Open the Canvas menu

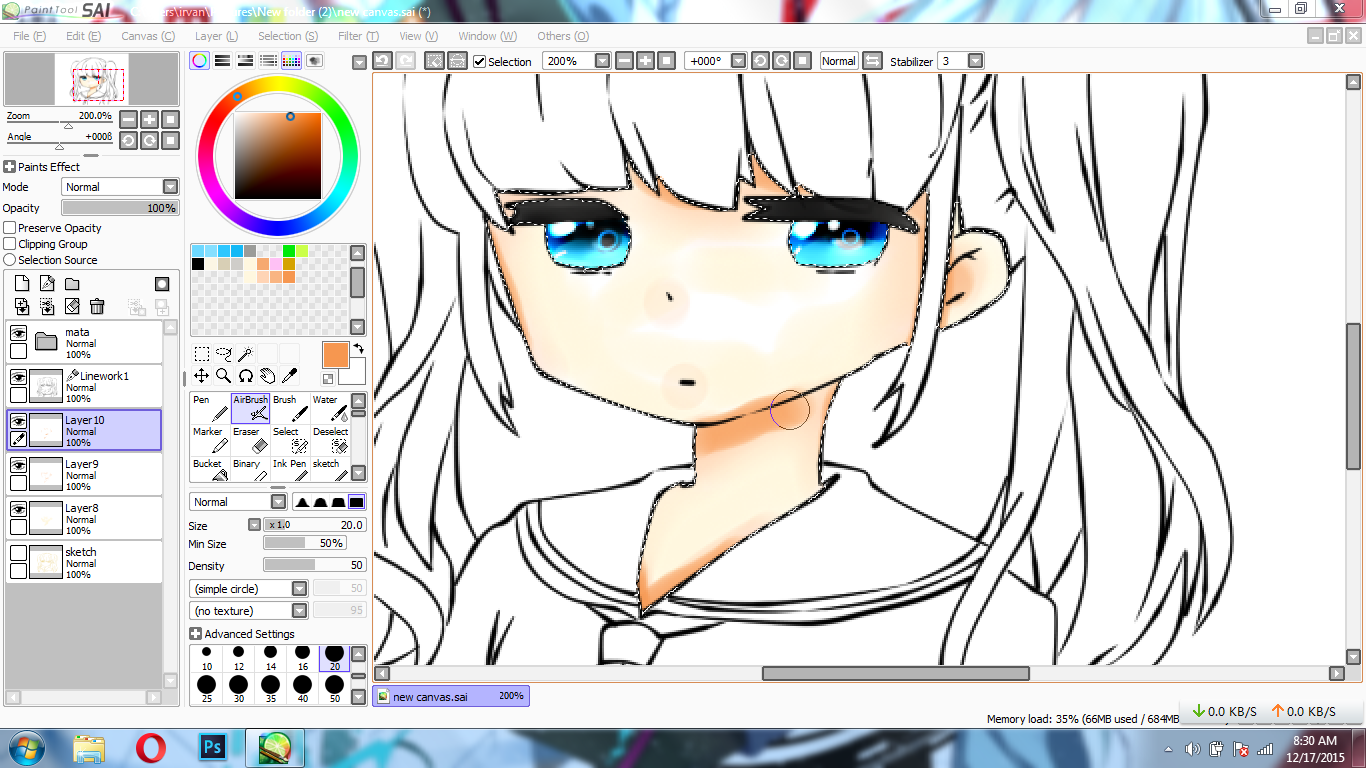148,36
